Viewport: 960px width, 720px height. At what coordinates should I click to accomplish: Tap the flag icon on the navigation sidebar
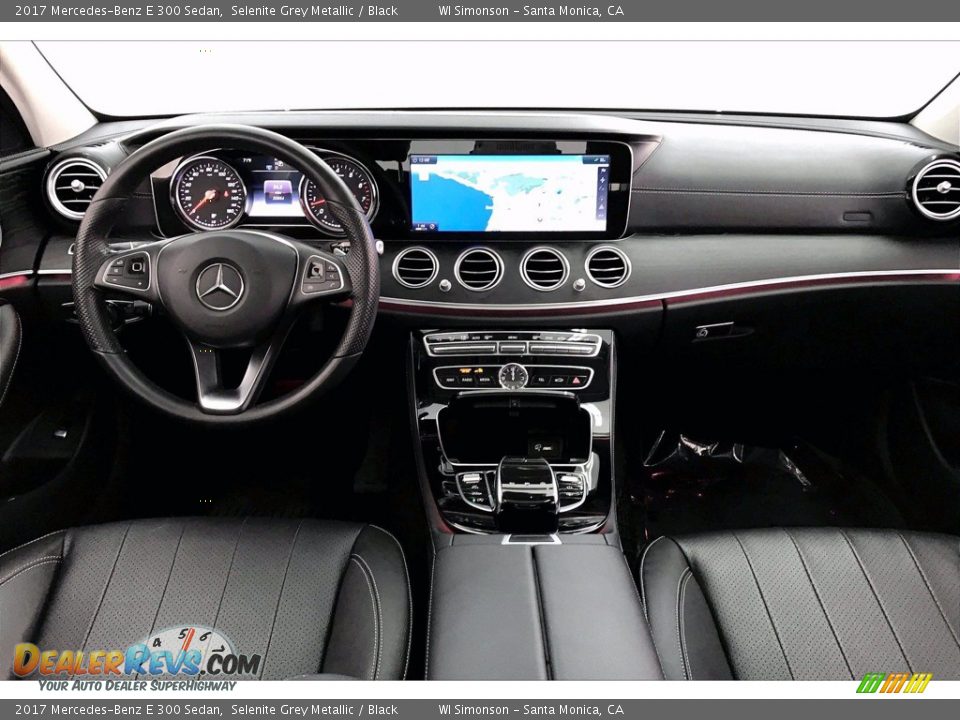[x=602, y=171]
